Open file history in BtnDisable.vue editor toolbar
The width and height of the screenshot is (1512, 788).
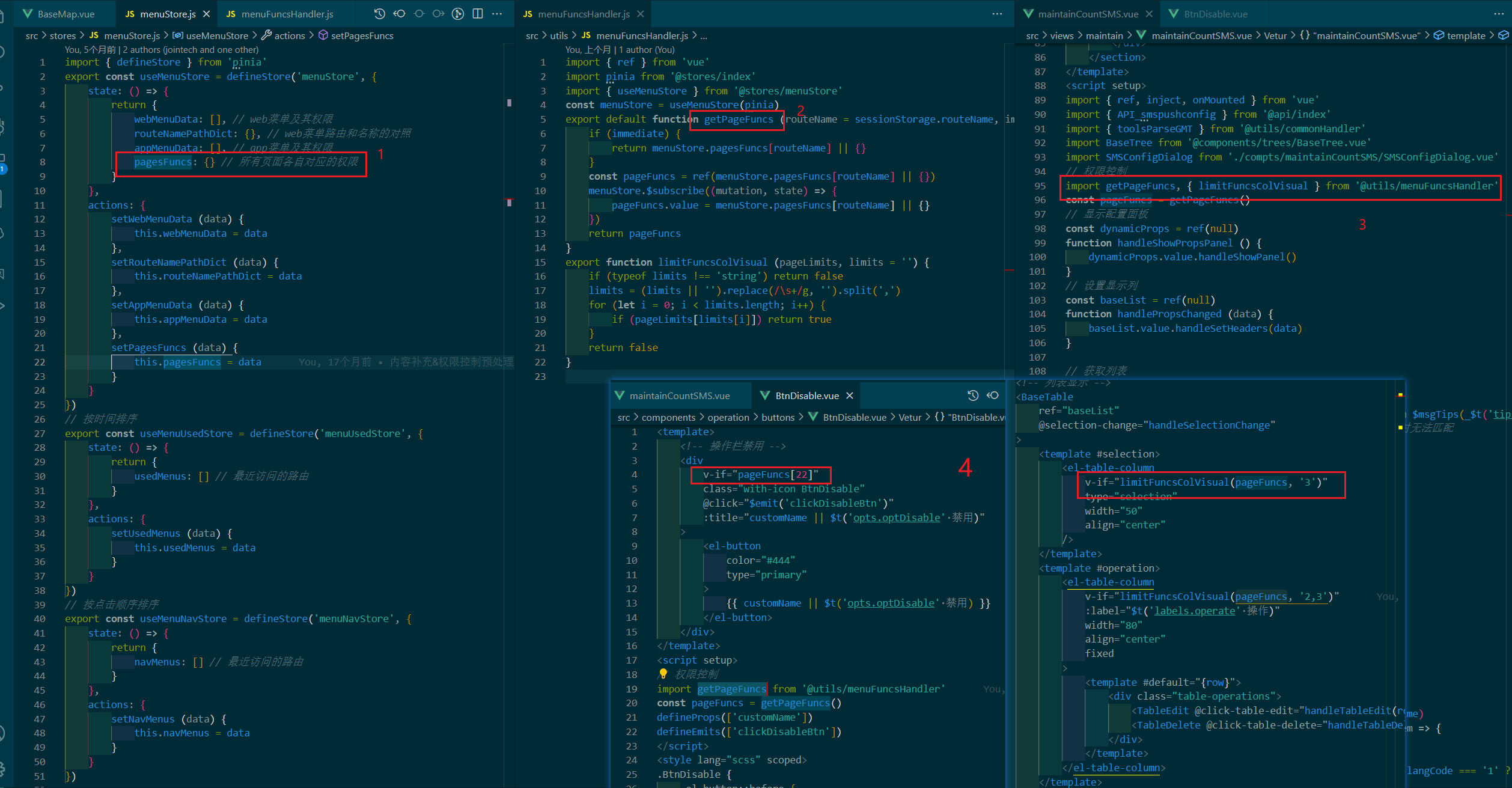pyautogui.click(x=973, y=396)
